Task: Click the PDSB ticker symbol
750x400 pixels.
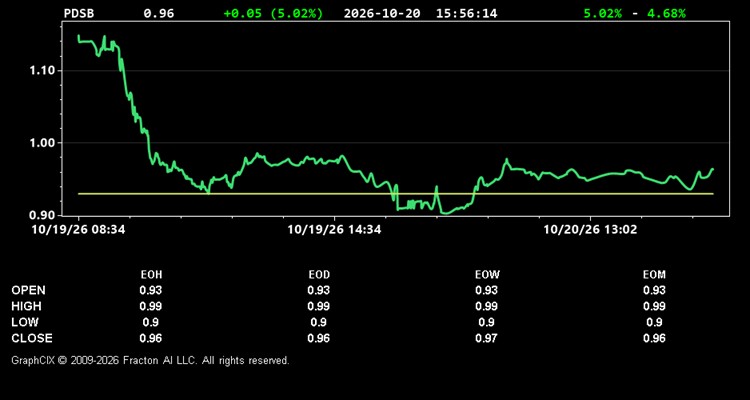Action: tap(79, 13)
